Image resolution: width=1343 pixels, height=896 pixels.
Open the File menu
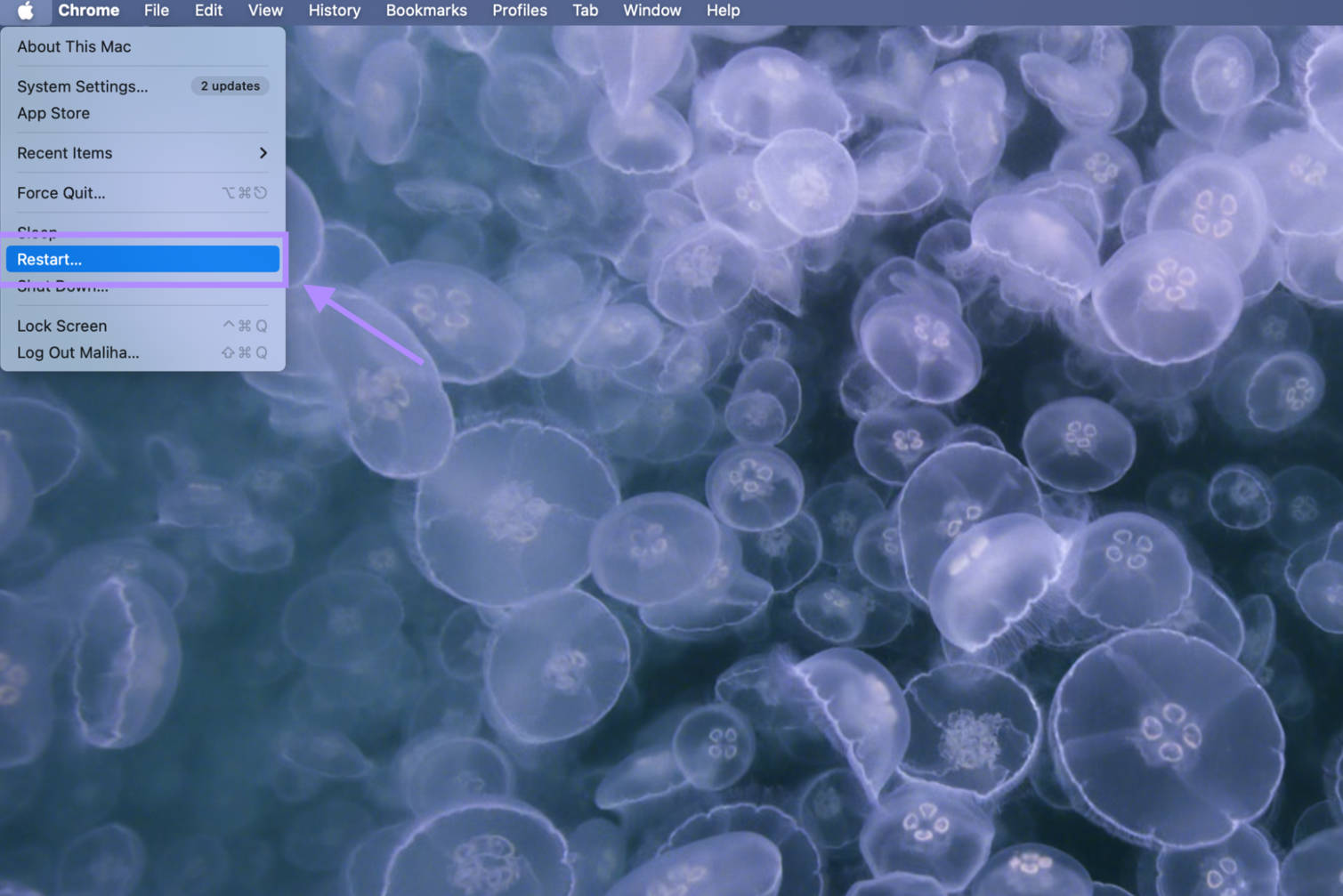(157, 11)
